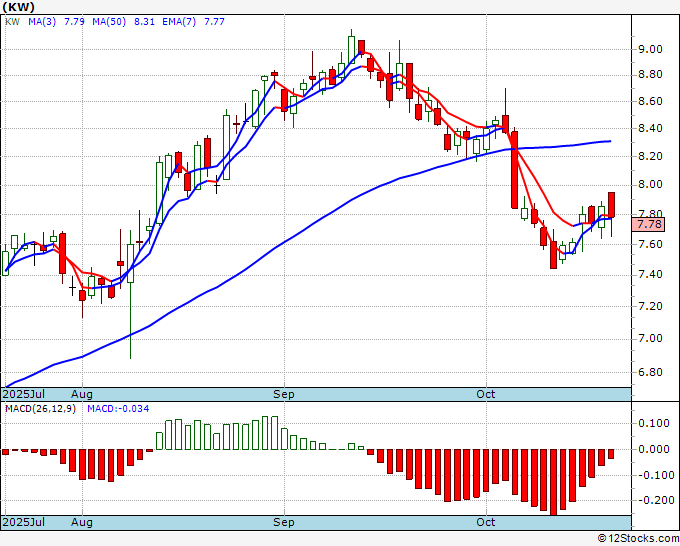Click the MA(50) value 8.31
This screenshot has height=546, width=680.
144,22
